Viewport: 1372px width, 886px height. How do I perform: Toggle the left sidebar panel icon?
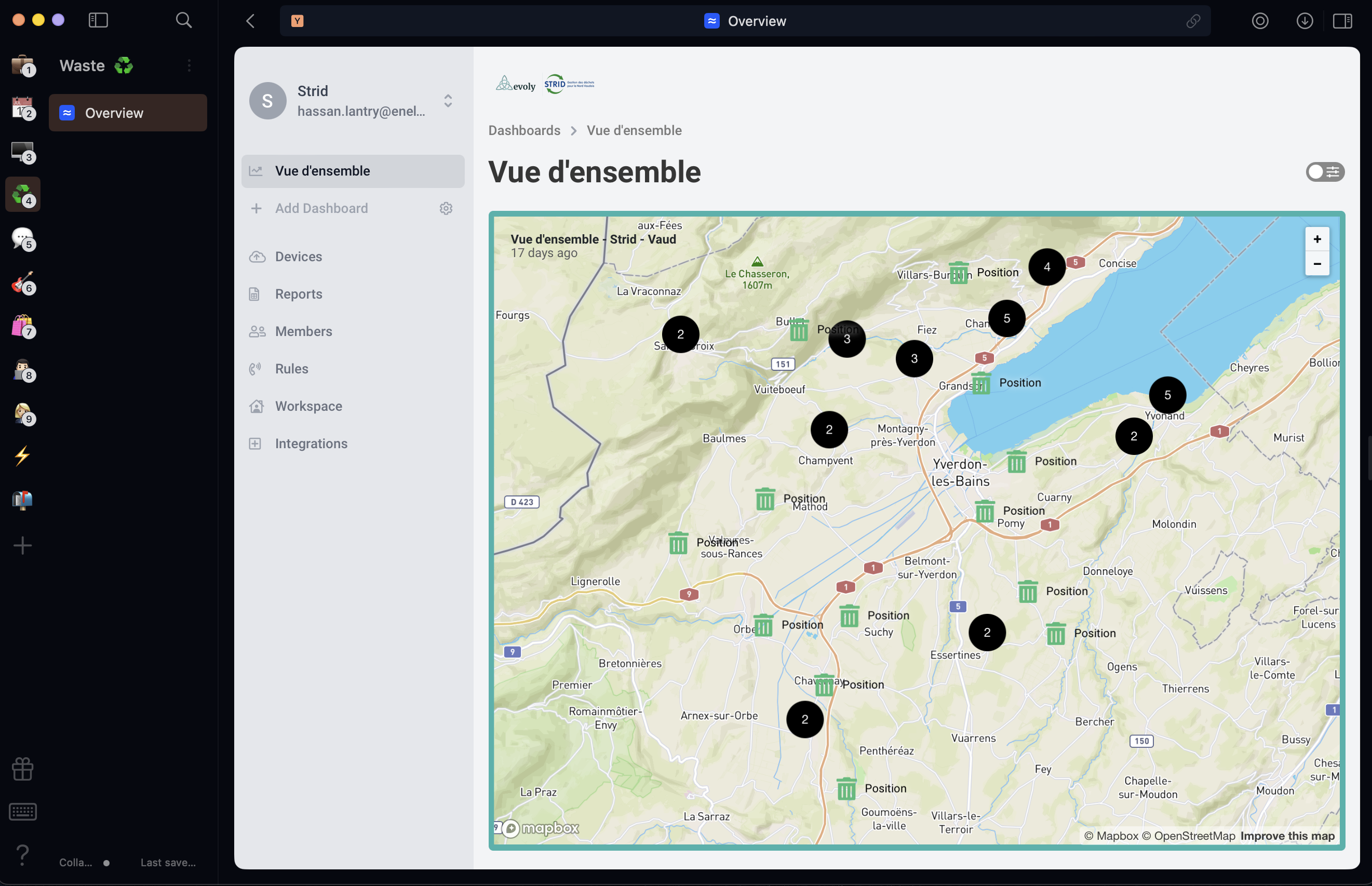coord(98,20)
